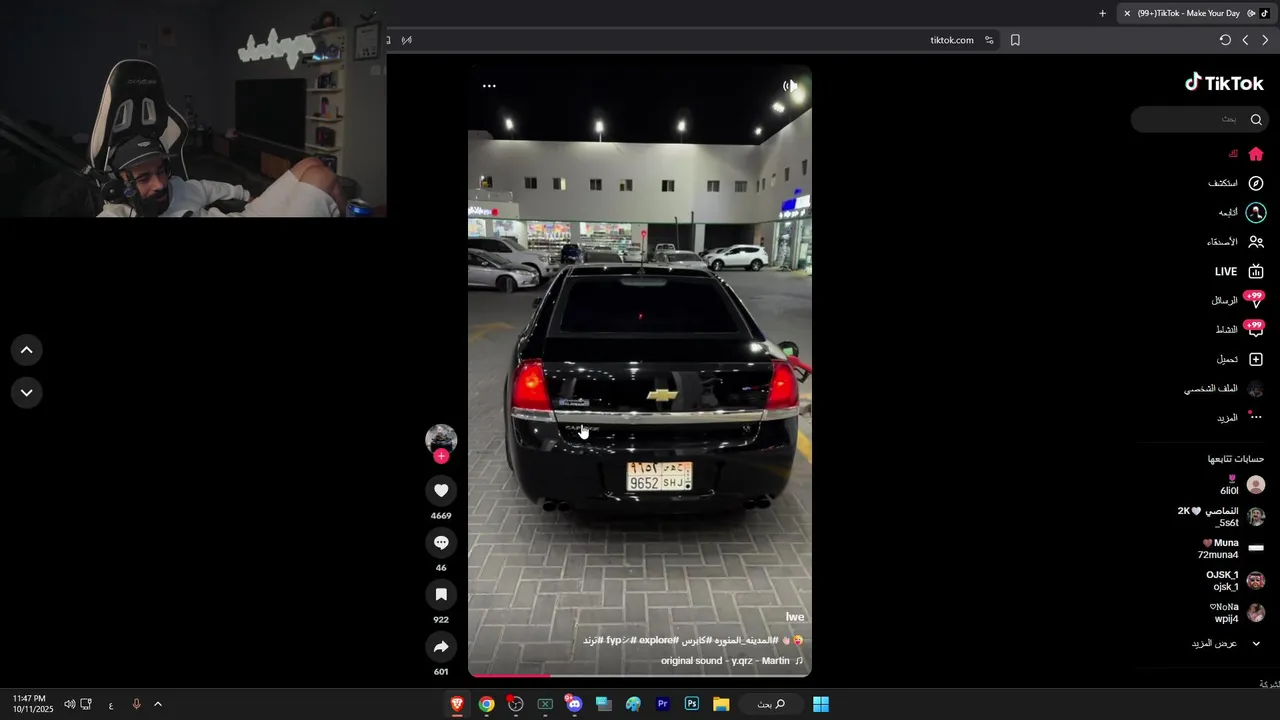The image size is (1280, 720).
Task: Bookmark the video with save icon
Action: point(441,594)
